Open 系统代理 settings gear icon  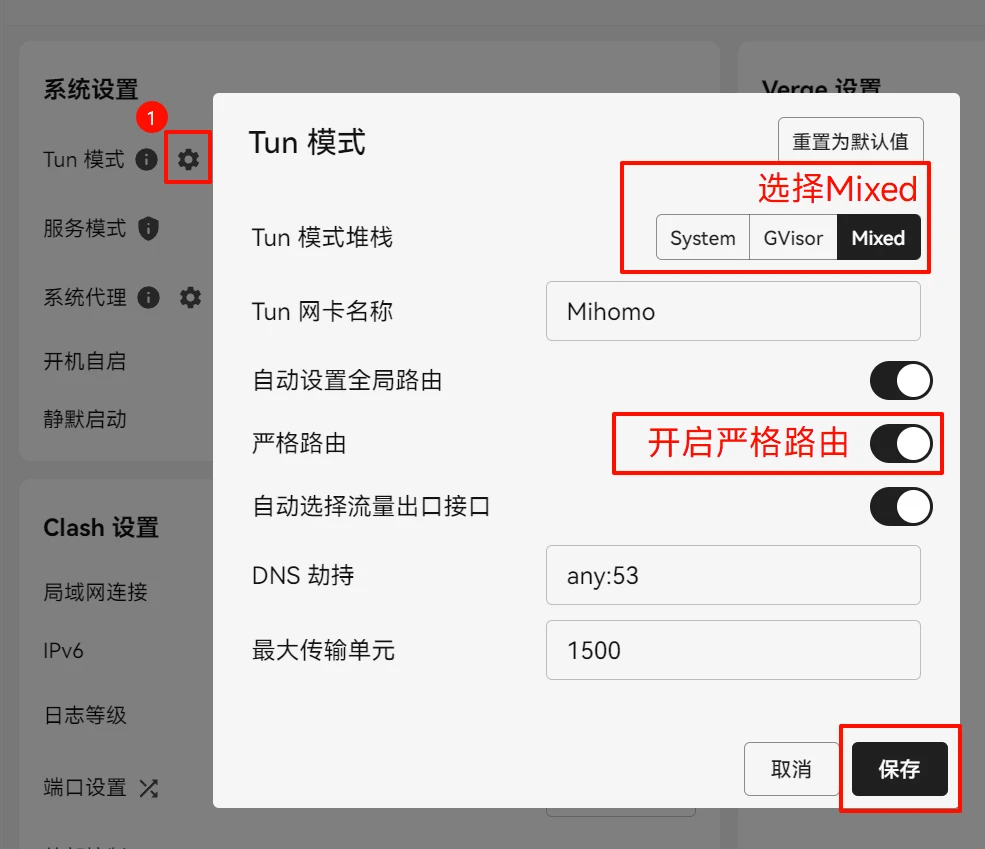click(x=190, y=297)
